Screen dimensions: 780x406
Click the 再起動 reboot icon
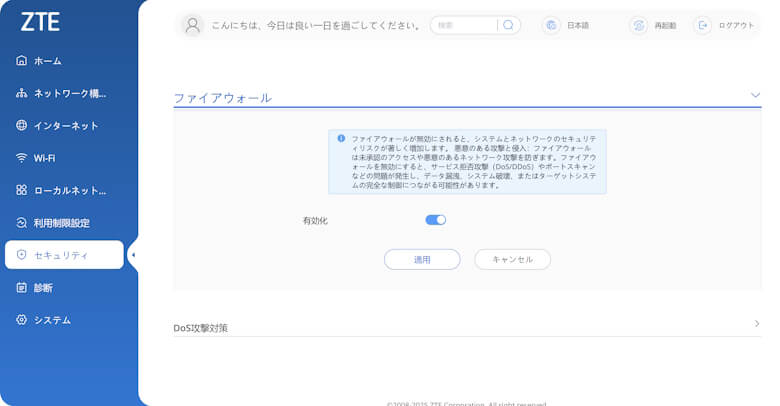638,25
